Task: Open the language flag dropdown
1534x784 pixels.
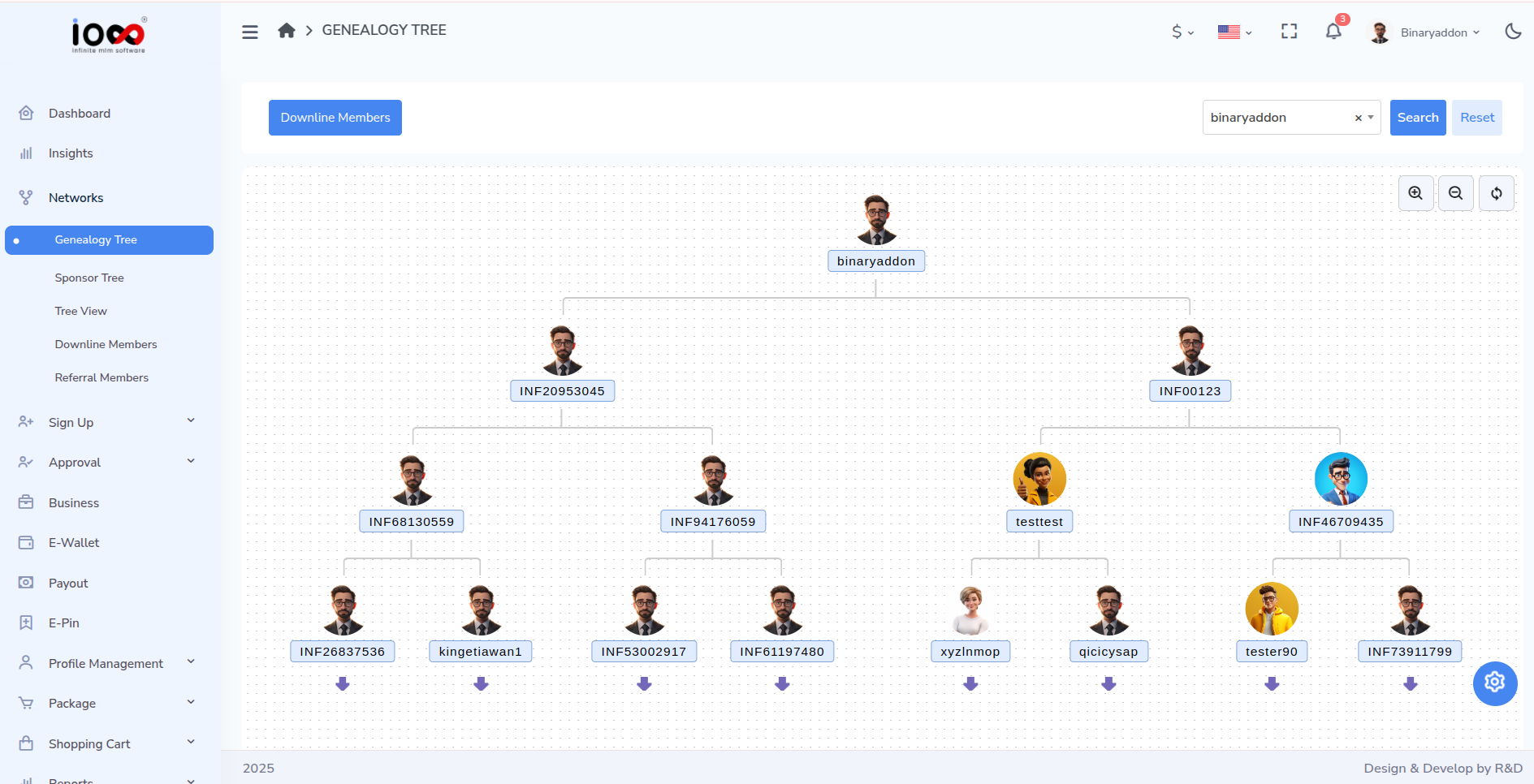Action: tap(1232, 32)
